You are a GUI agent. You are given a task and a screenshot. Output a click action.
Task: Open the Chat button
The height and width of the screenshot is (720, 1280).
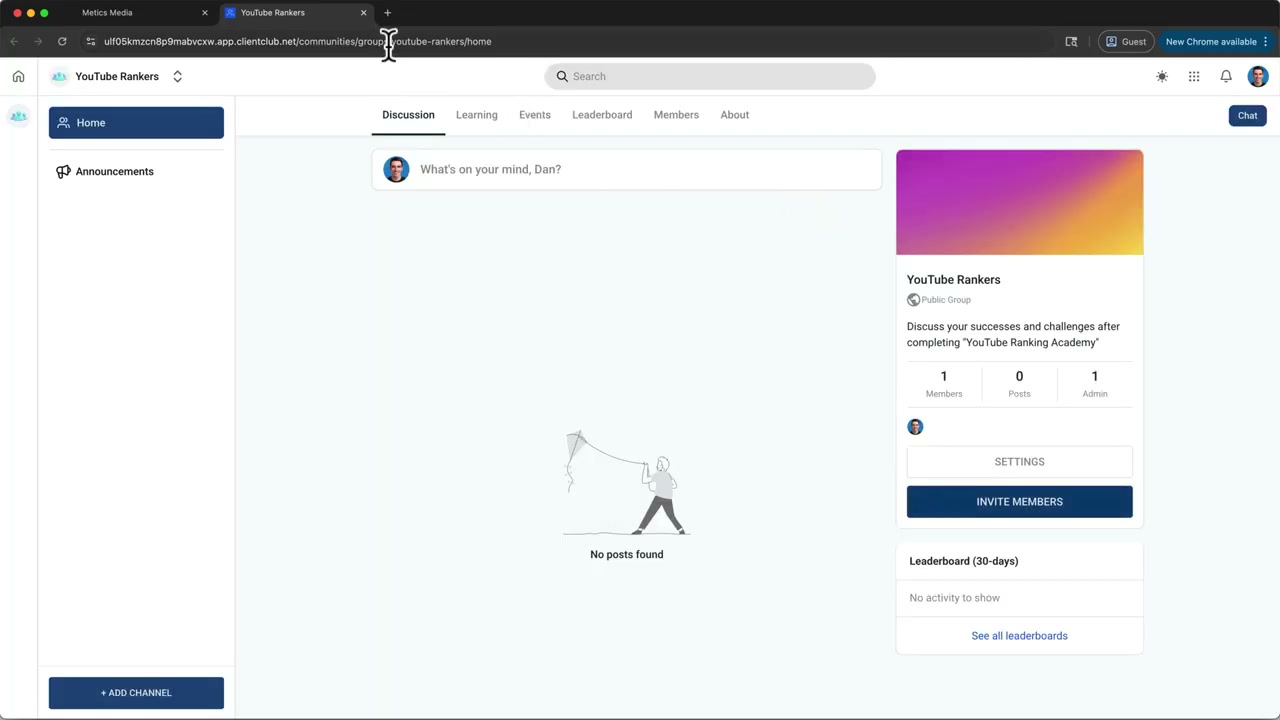(x=1248, y=115)
